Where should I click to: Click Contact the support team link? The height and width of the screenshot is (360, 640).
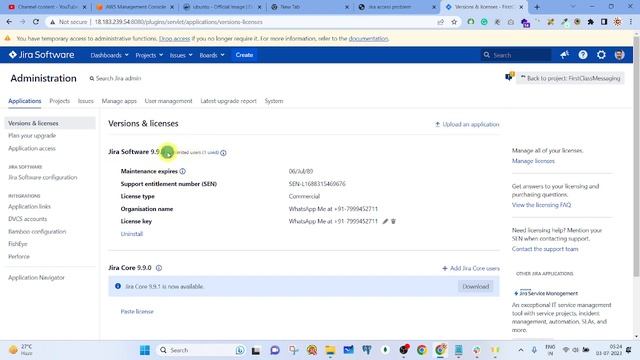tap(545, 249)
